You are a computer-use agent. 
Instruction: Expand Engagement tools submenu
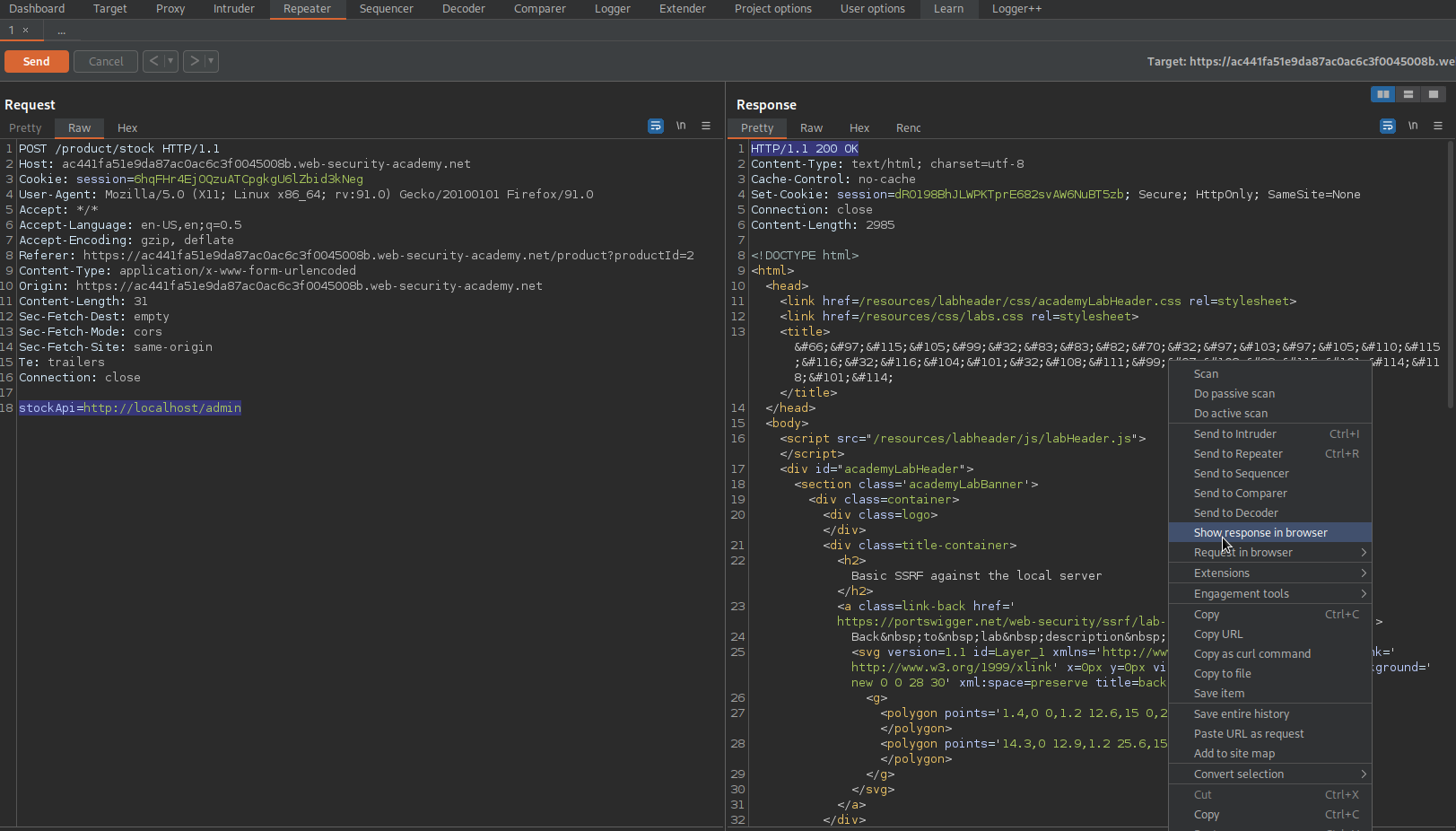click(1270, 593)
